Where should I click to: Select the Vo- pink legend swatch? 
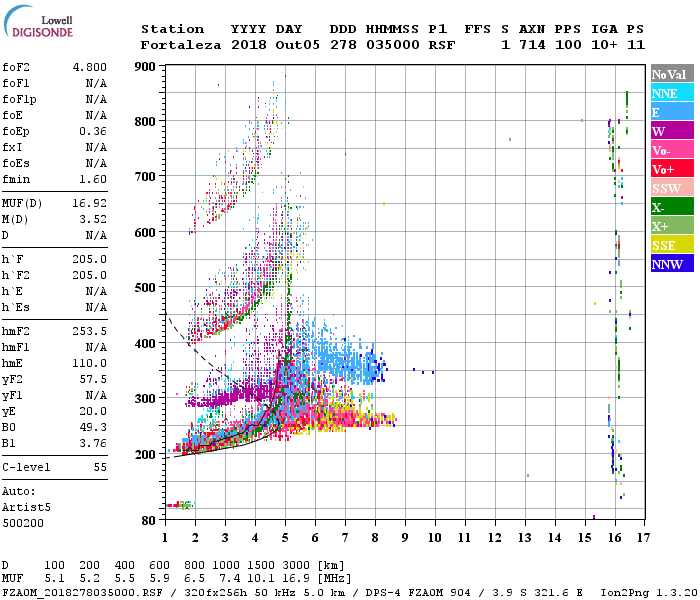click(672, 150)
